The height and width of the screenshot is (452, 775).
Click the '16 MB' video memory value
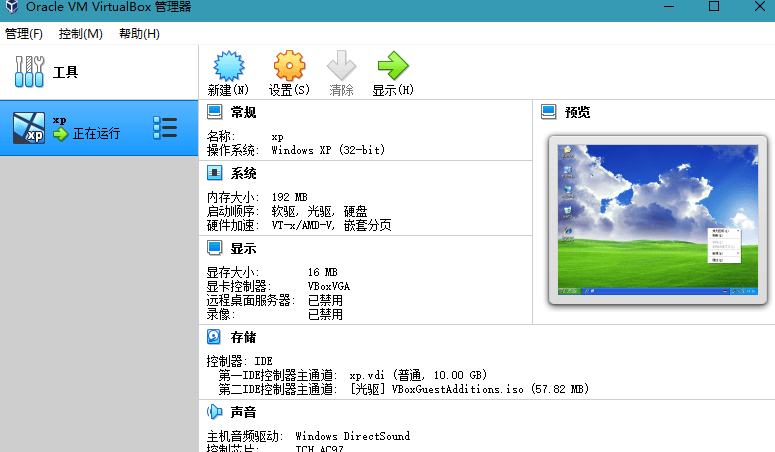(x=323, y=272)
